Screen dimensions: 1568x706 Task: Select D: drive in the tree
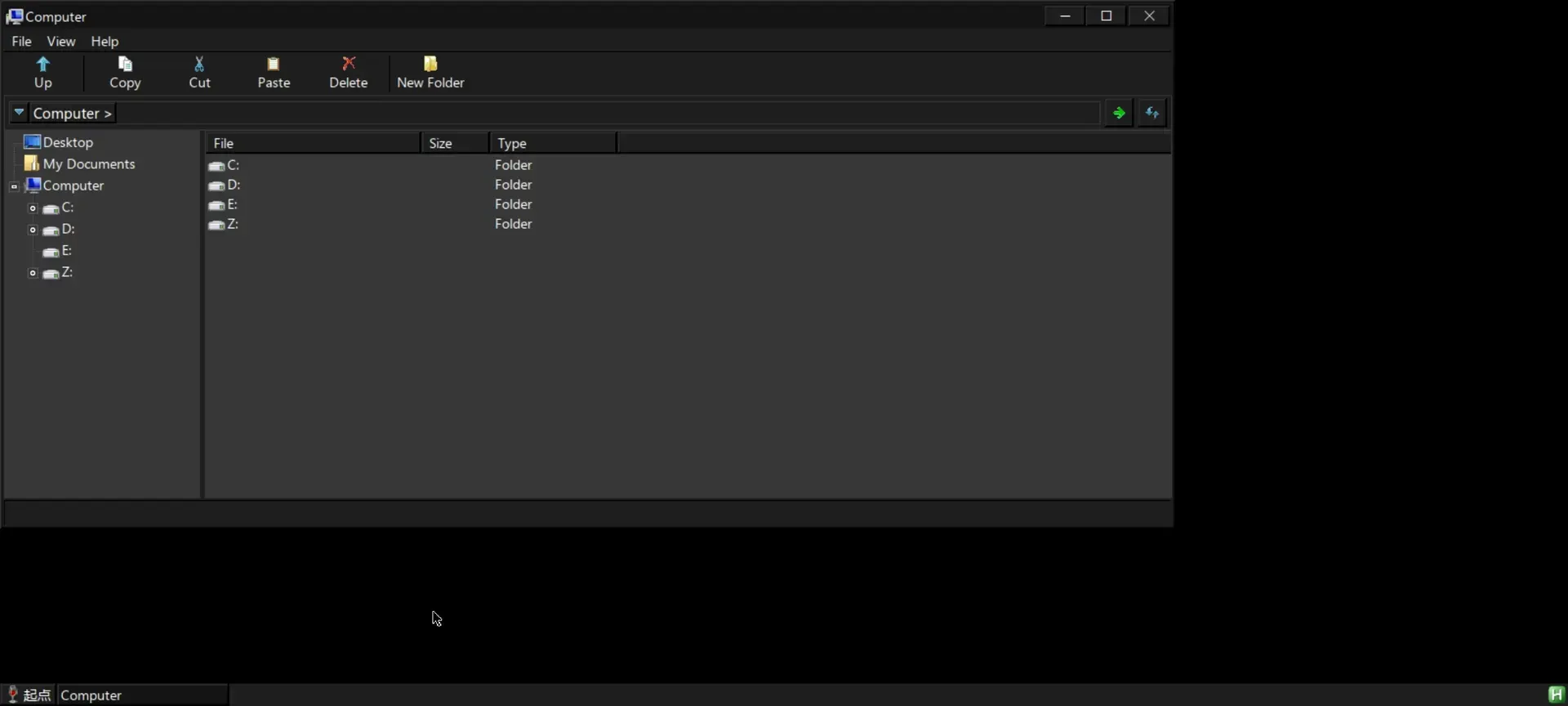(x=59, y=229)
